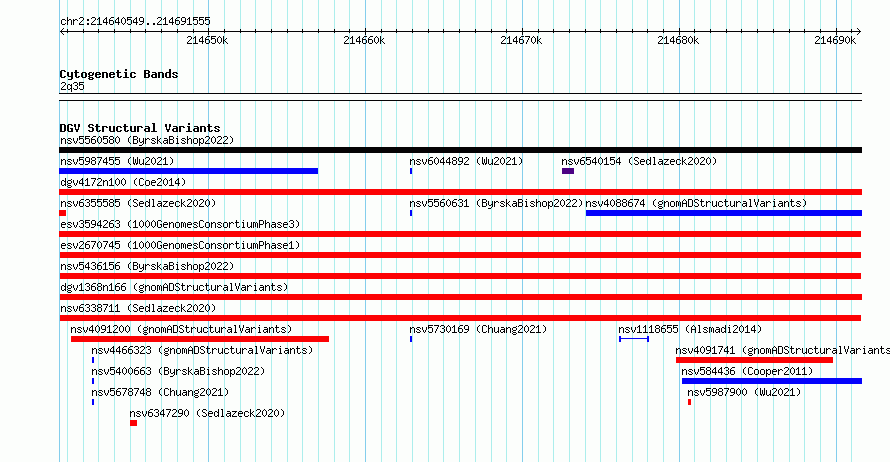Image resolution: width=890 pixels, height=462 pixels.
Task: Open the nsv6540154 (Sedlazeck2020) label
Action: point(639,161)
